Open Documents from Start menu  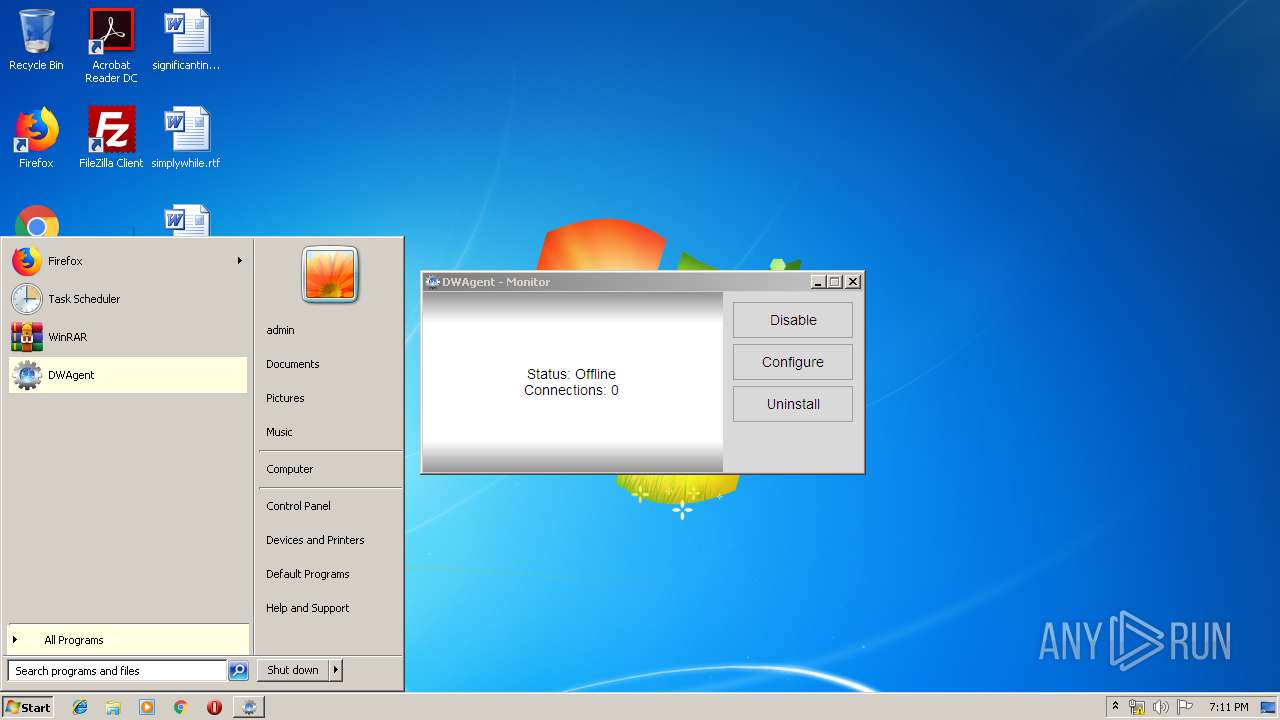[x=293, y=364]
